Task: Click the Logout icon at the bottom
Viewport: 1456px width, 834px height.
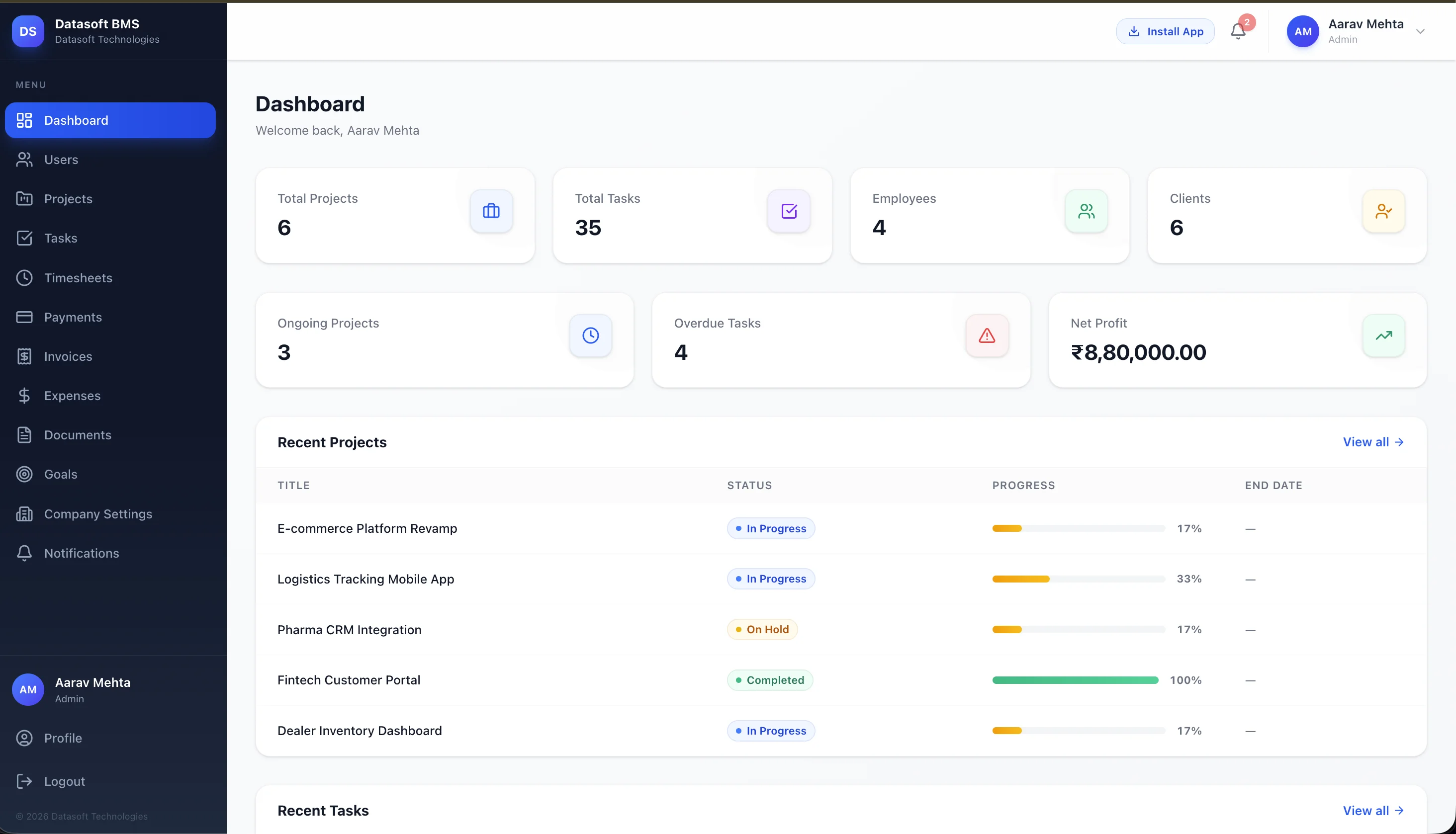Action: [x=25, y=781]
